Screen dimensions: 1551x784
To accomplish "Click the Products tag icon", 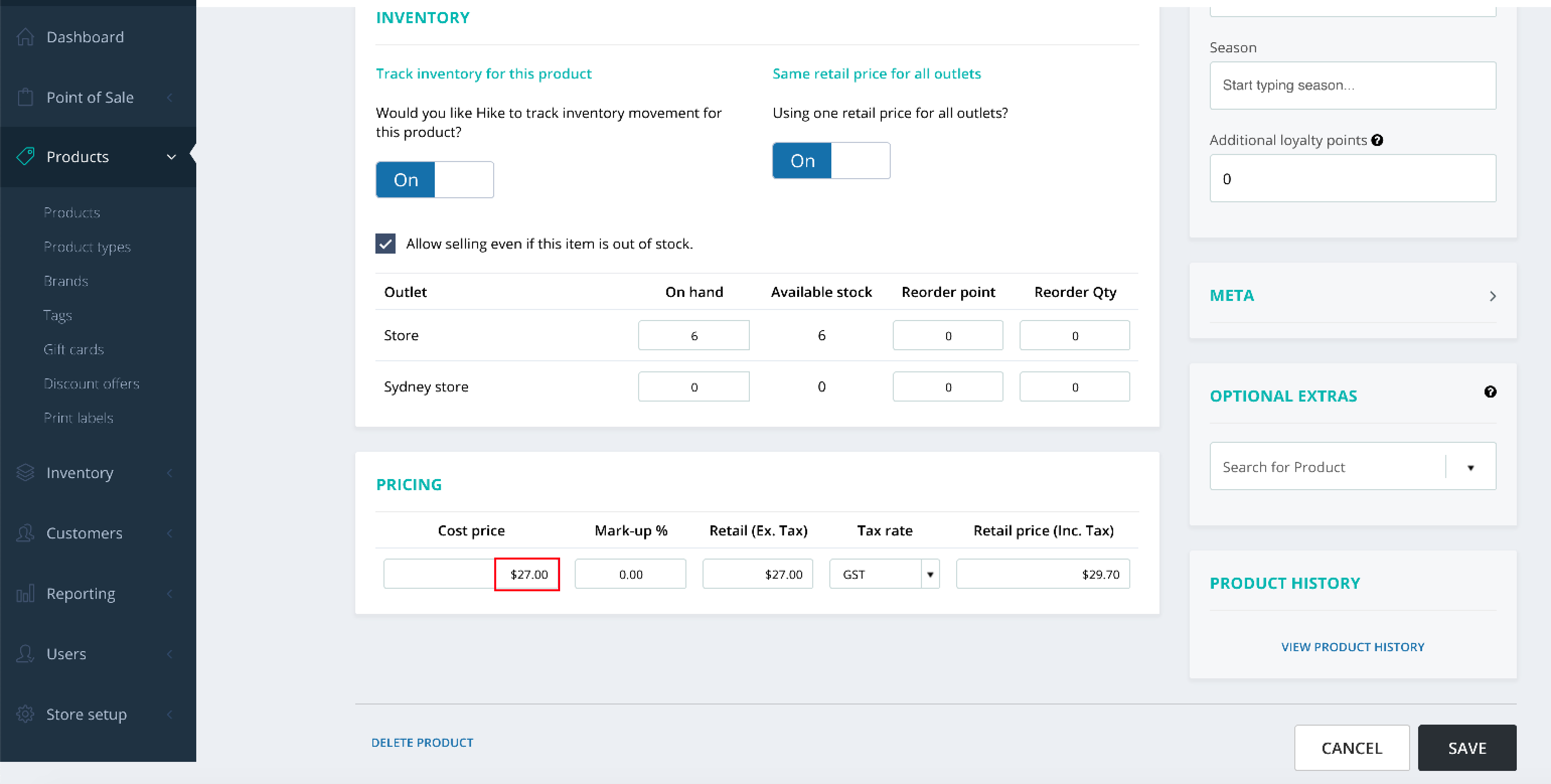I will [25, 156].
